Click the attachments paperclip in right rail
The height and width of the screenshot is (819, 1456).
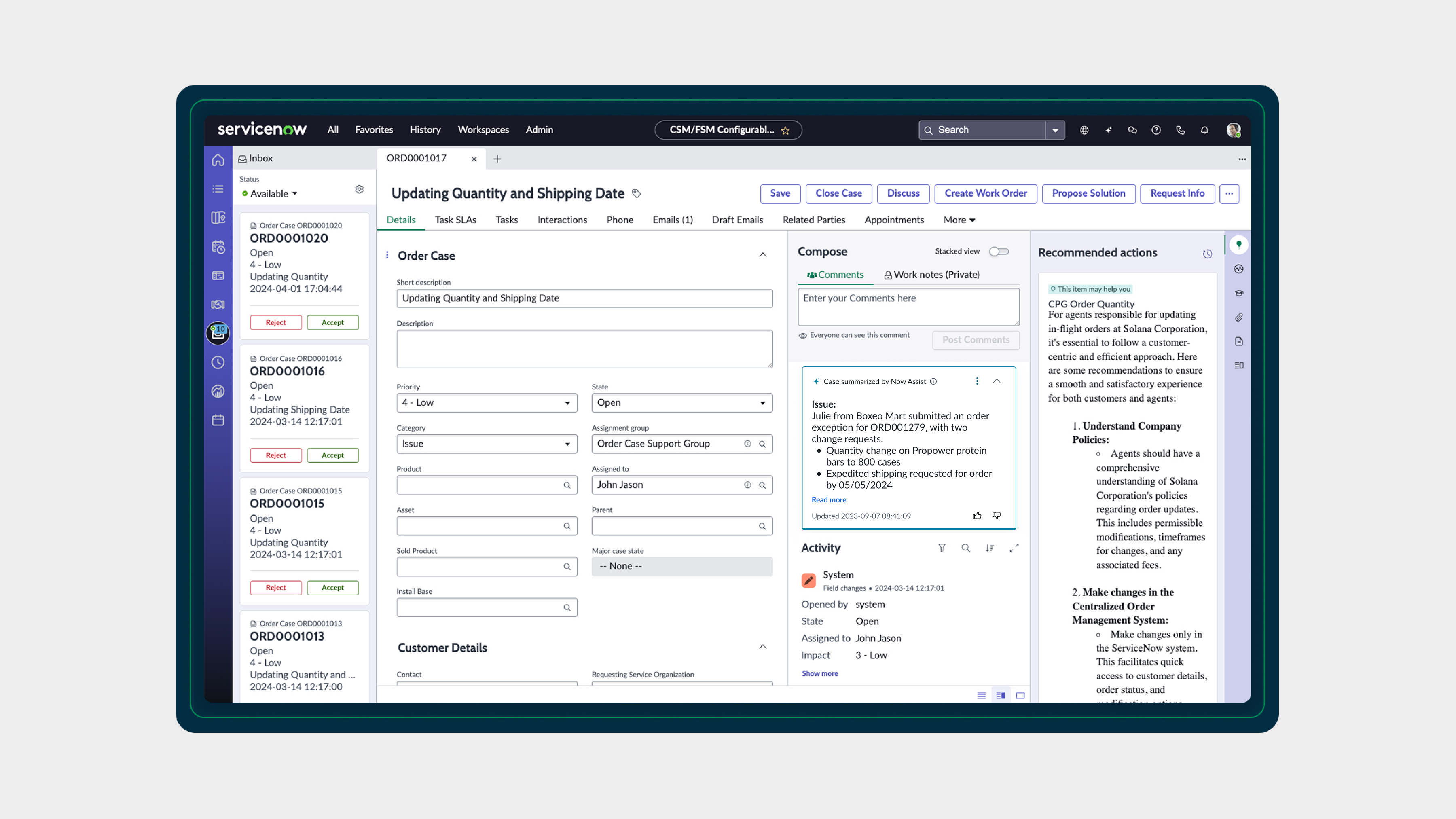coord(1238,317)
